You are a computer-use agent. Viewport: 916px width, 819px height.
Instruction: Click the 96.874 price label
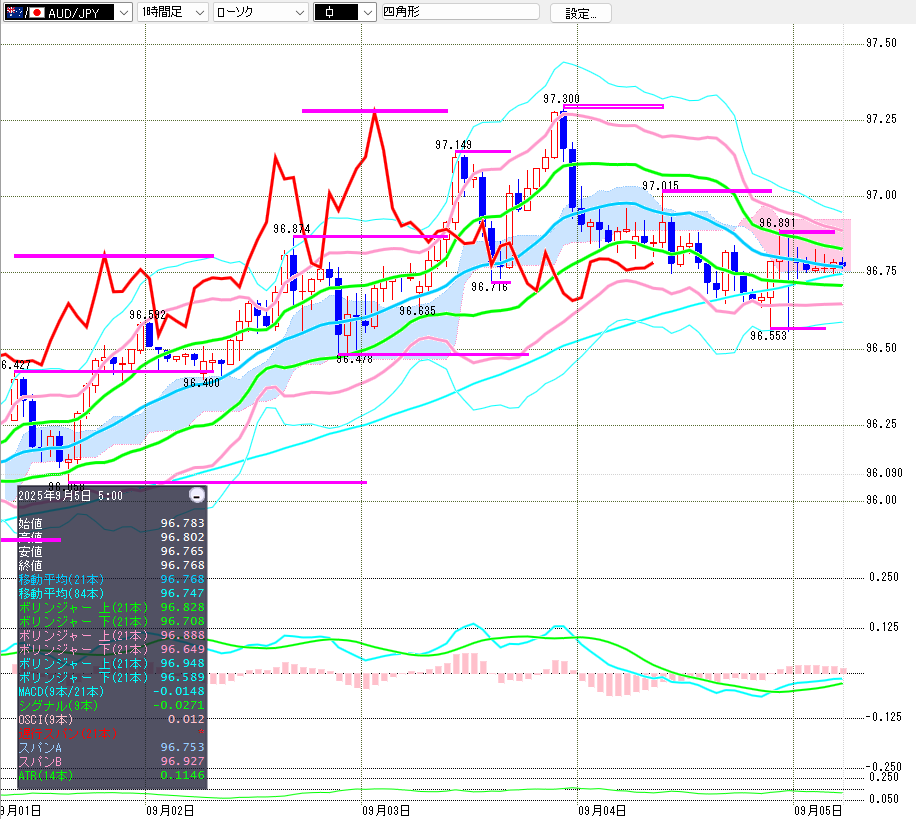(292, 229)
